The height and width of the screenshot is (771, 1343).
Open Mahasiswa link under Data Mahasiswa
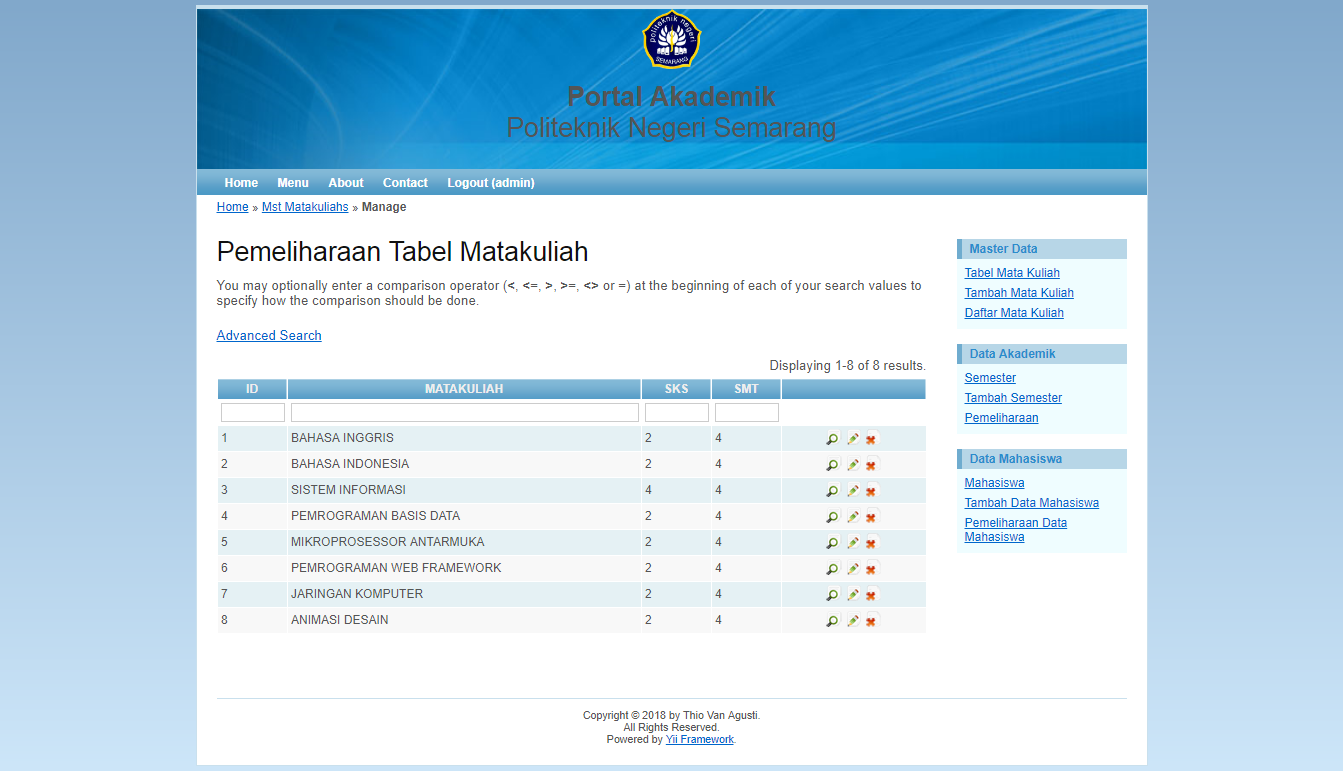(x=994, y=483)
